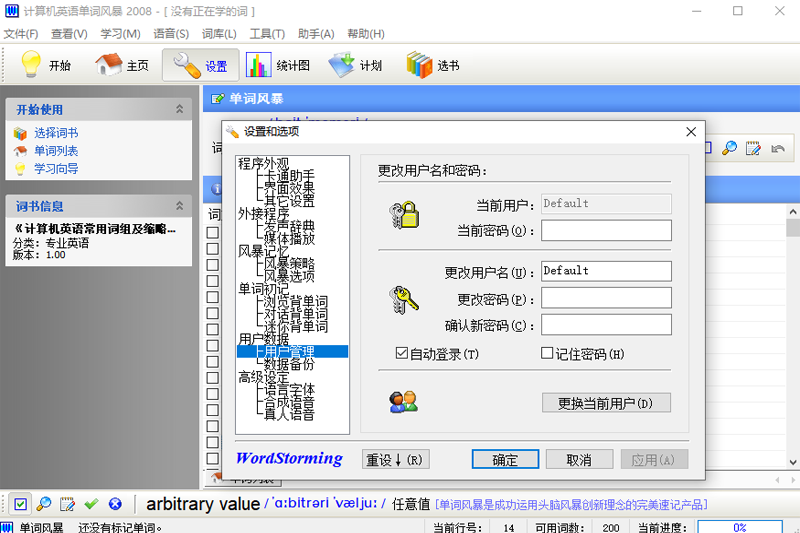Click the 重设 button
Viewport: 800px width, 533px height.
pyautogui.click(x=395, y=459)
